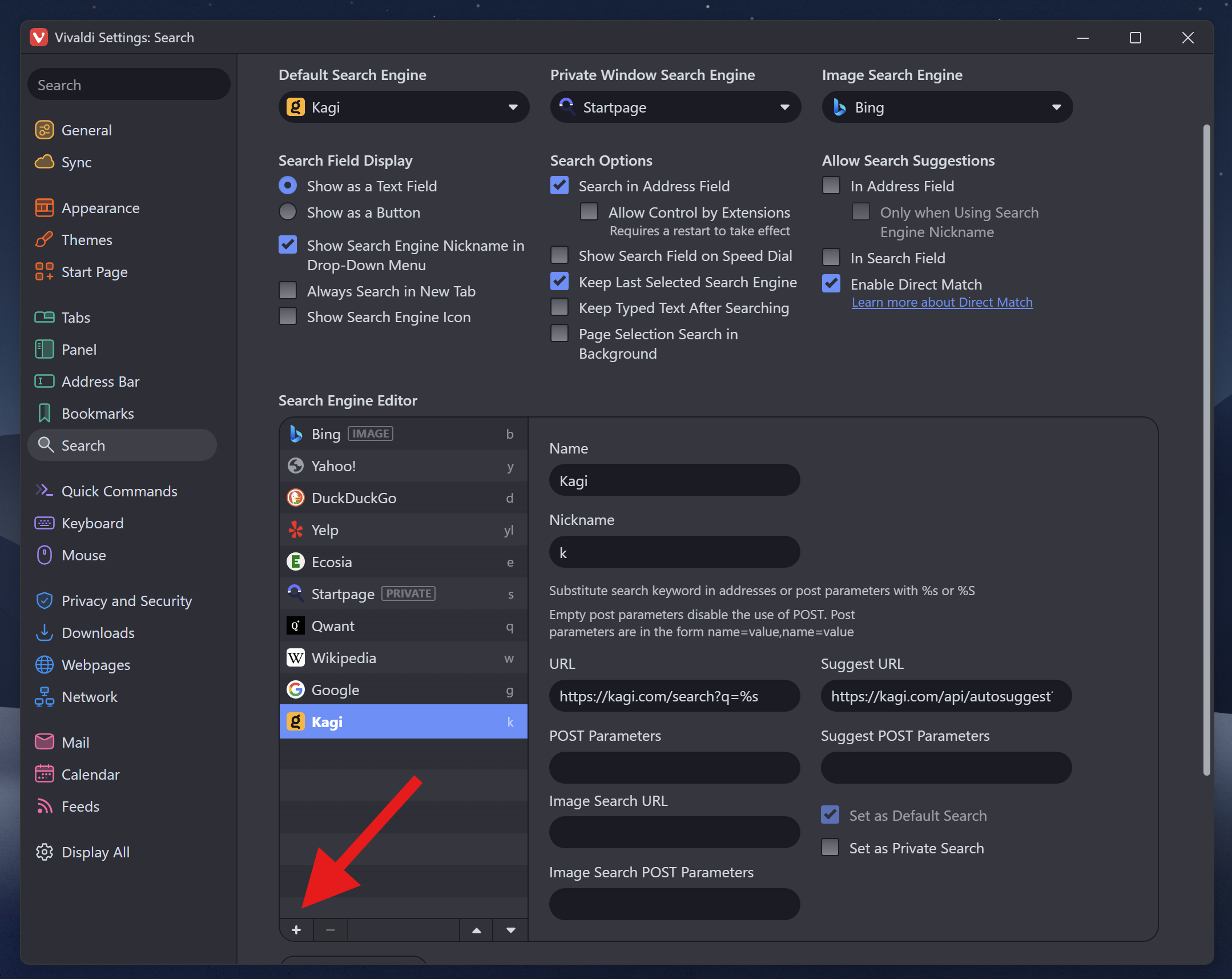1232x979 pixels.
Task: Enable Page Selection Search in Background
Action: click(559, 334)
